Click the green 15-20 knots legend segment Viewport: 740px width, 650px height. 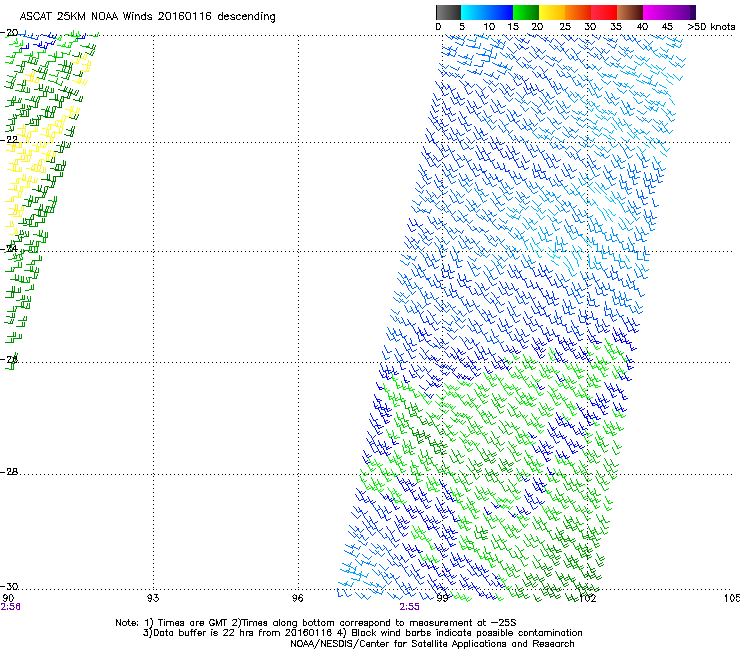tap(526, 12)
